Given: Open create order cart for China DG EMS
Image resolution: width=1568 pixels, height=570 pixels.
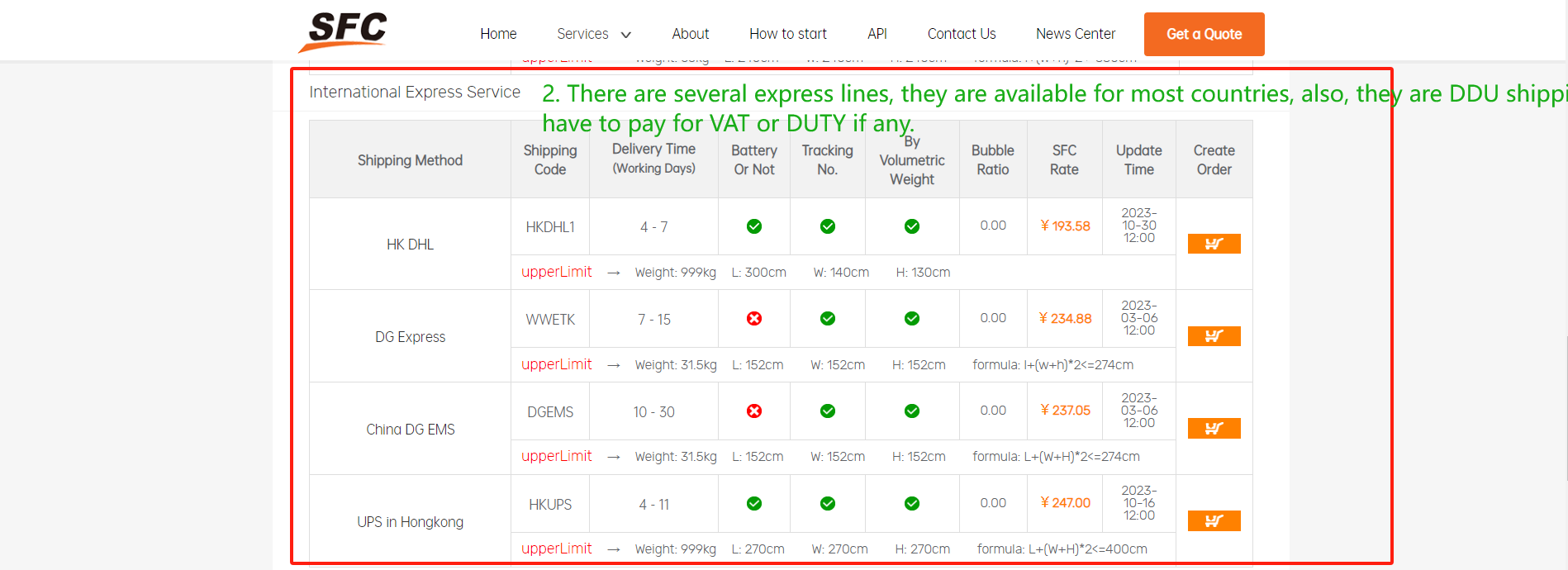Looking at the screenshot, I should [x=1214, y=429].
